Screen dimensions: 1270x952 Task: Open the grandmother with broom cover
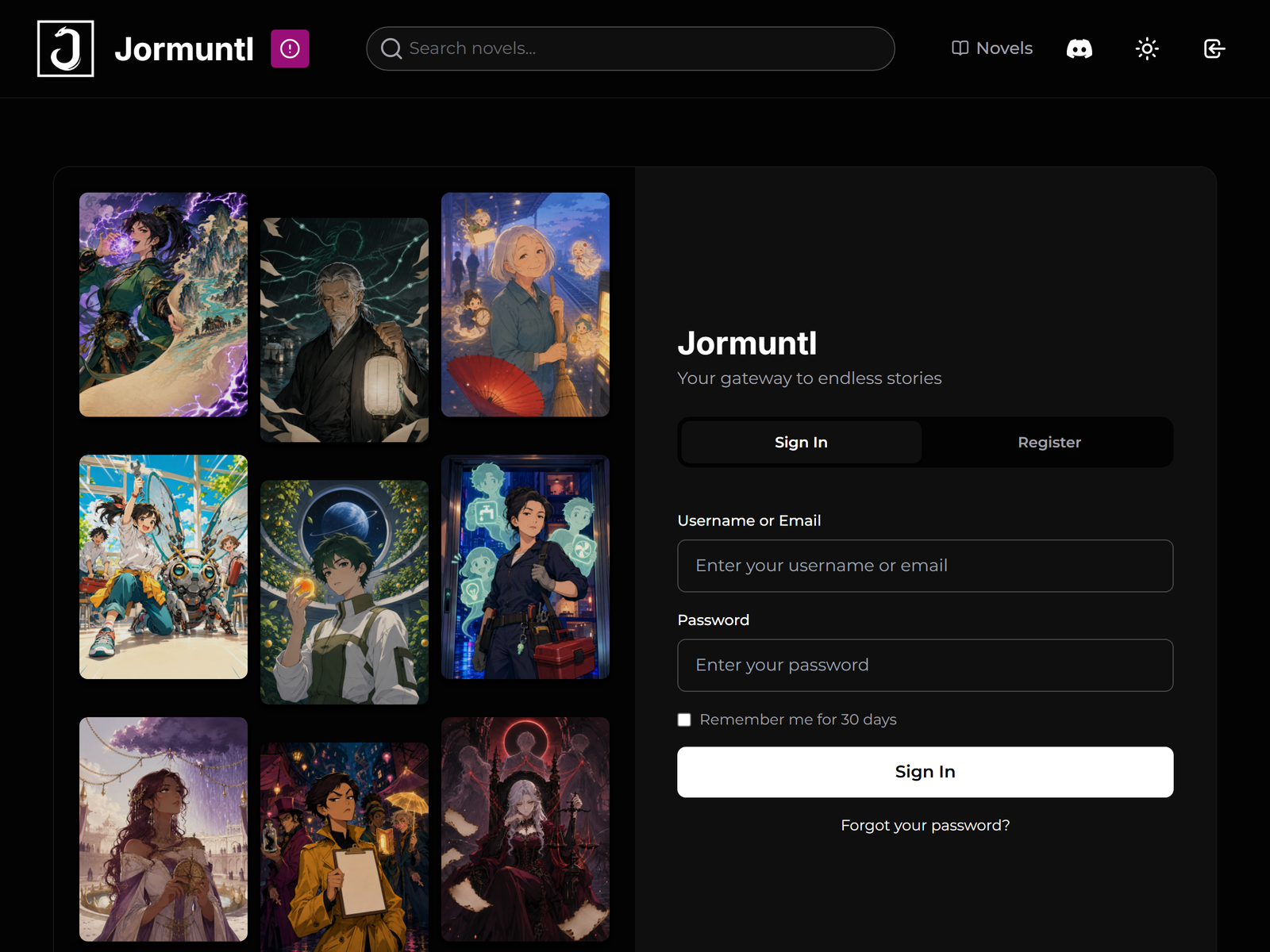point(525,305)
